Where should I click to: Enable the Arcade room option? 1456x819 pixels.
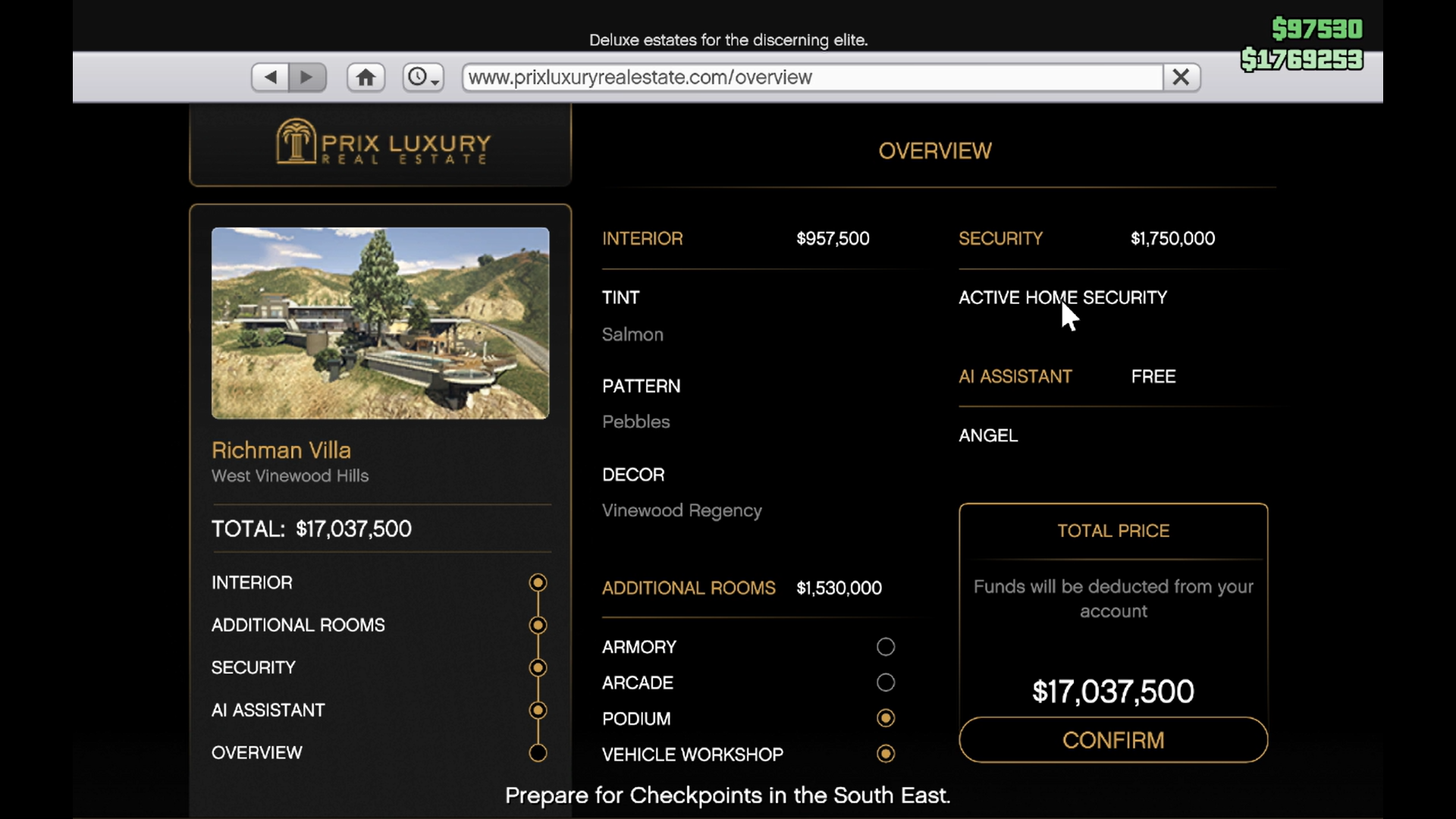885,682
